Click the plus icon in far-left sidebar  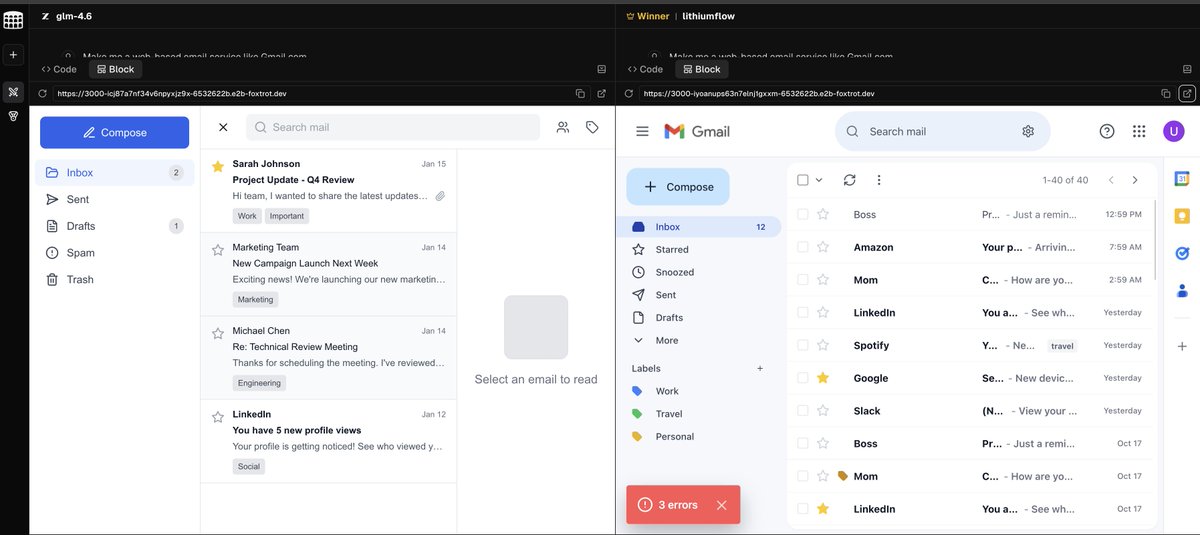point(13,55)
